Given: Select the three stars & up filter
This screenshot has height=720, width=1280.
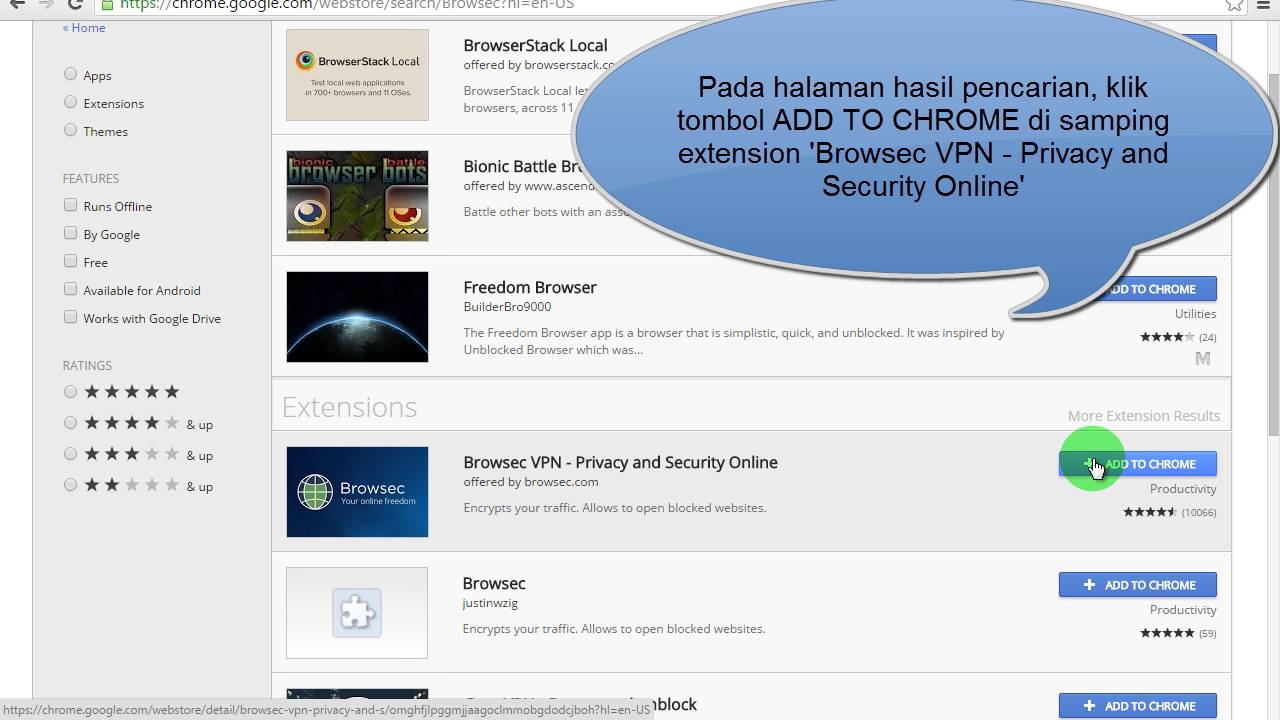Looking at the screenshot, I should 70,454.
